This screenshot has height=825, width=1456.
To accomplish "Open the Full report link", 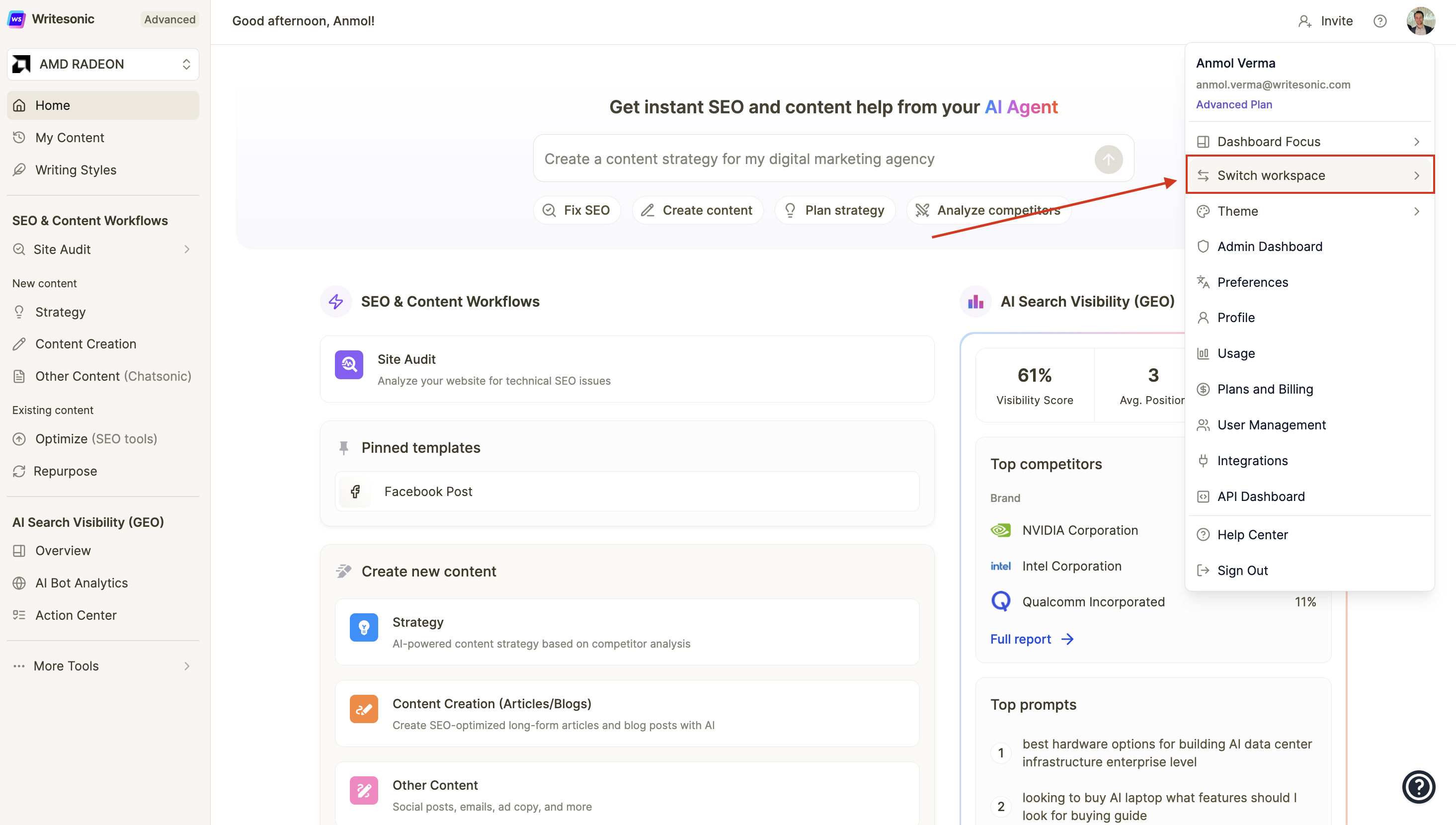I will coord(1020,639).
